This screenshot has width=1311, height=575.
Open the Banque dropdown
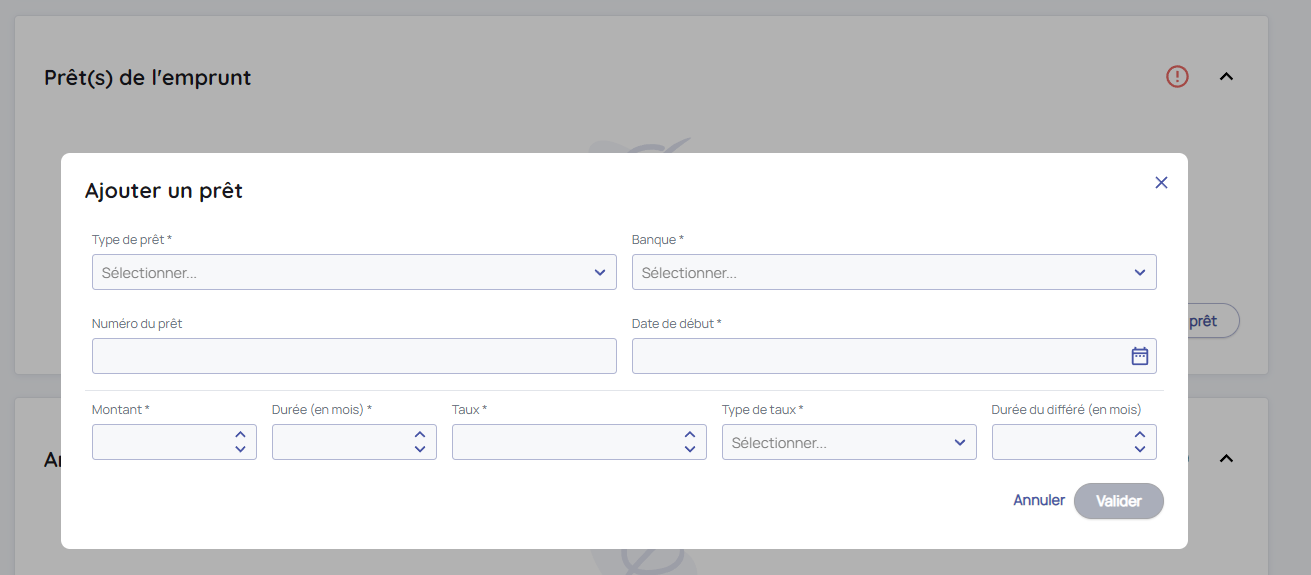pyautogui.click(x=894, y=272)
